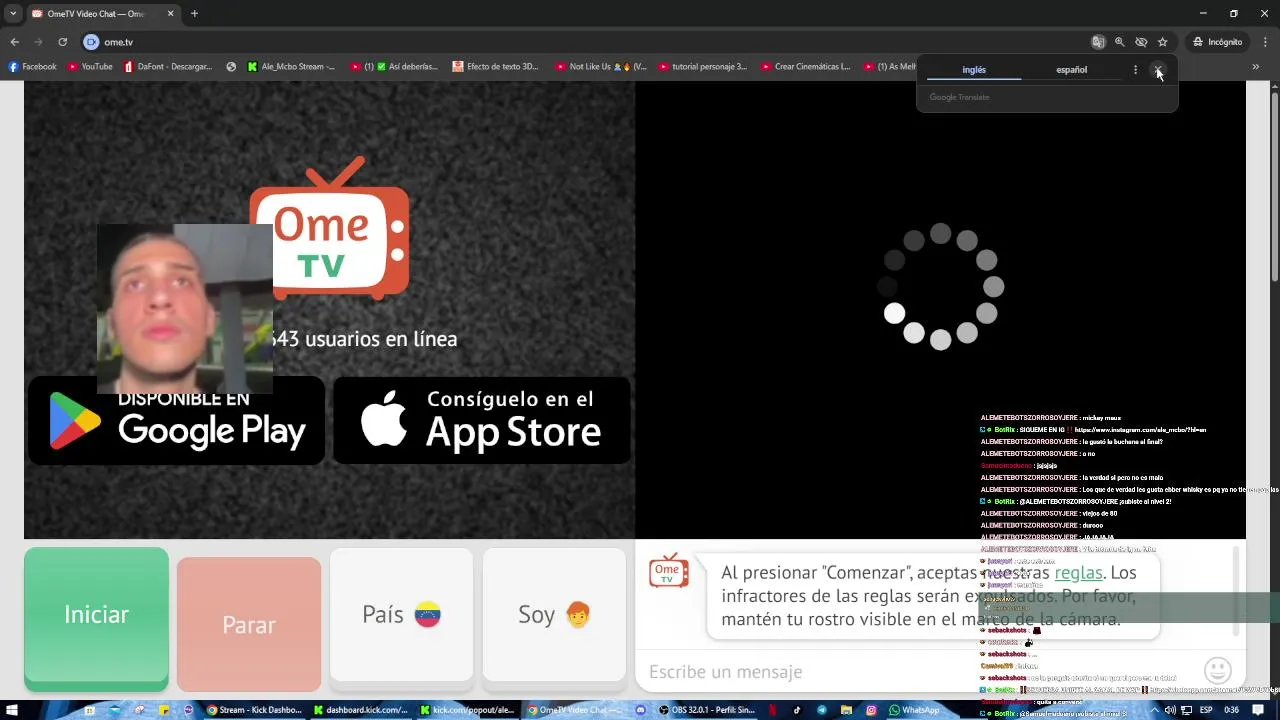1280x720 pixels.
Task: Click the ESP language indicator in tray
Action: pos(1206,710)
